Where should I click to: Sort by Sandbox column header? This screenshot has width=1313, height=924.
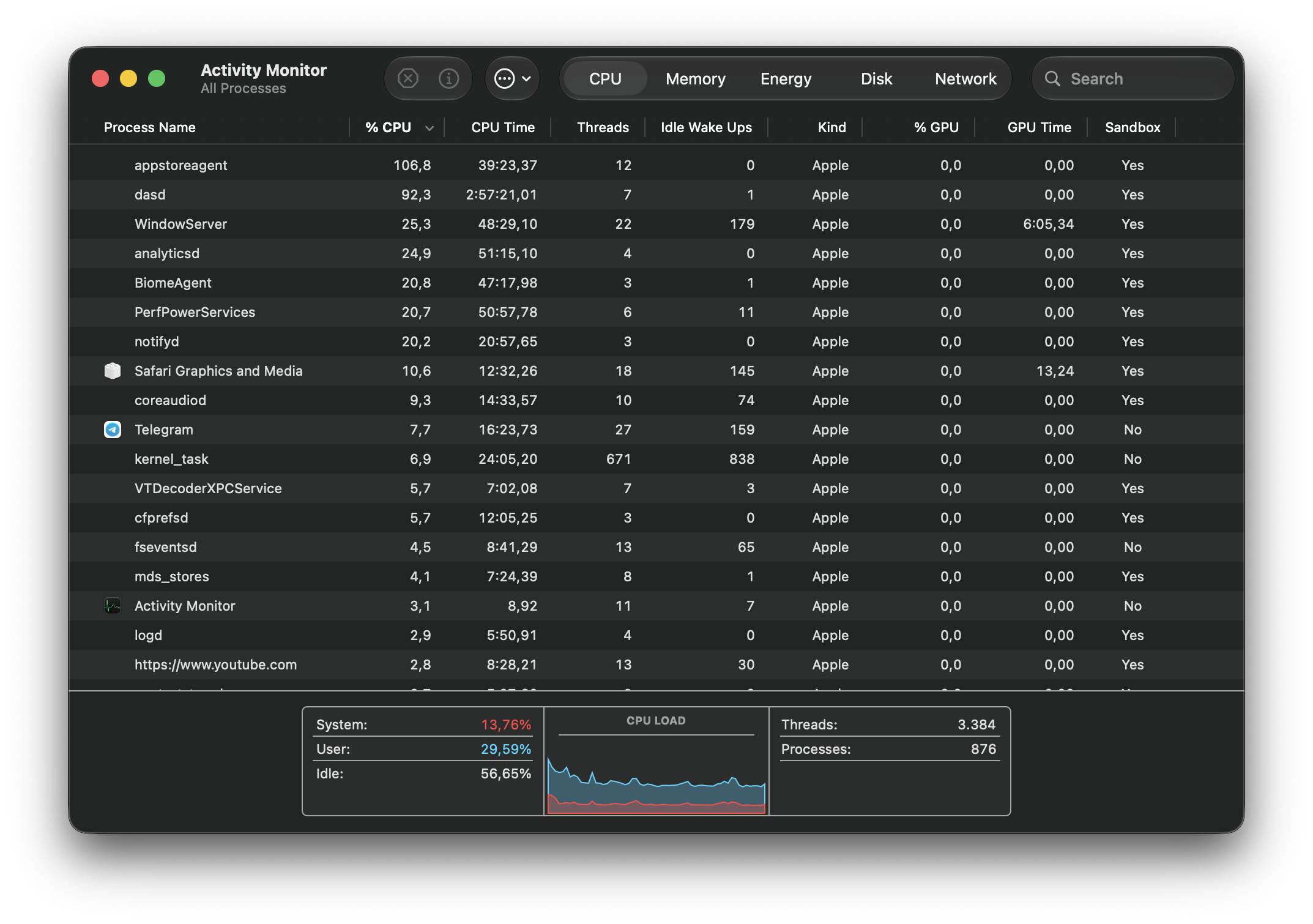pos(1133,127)
